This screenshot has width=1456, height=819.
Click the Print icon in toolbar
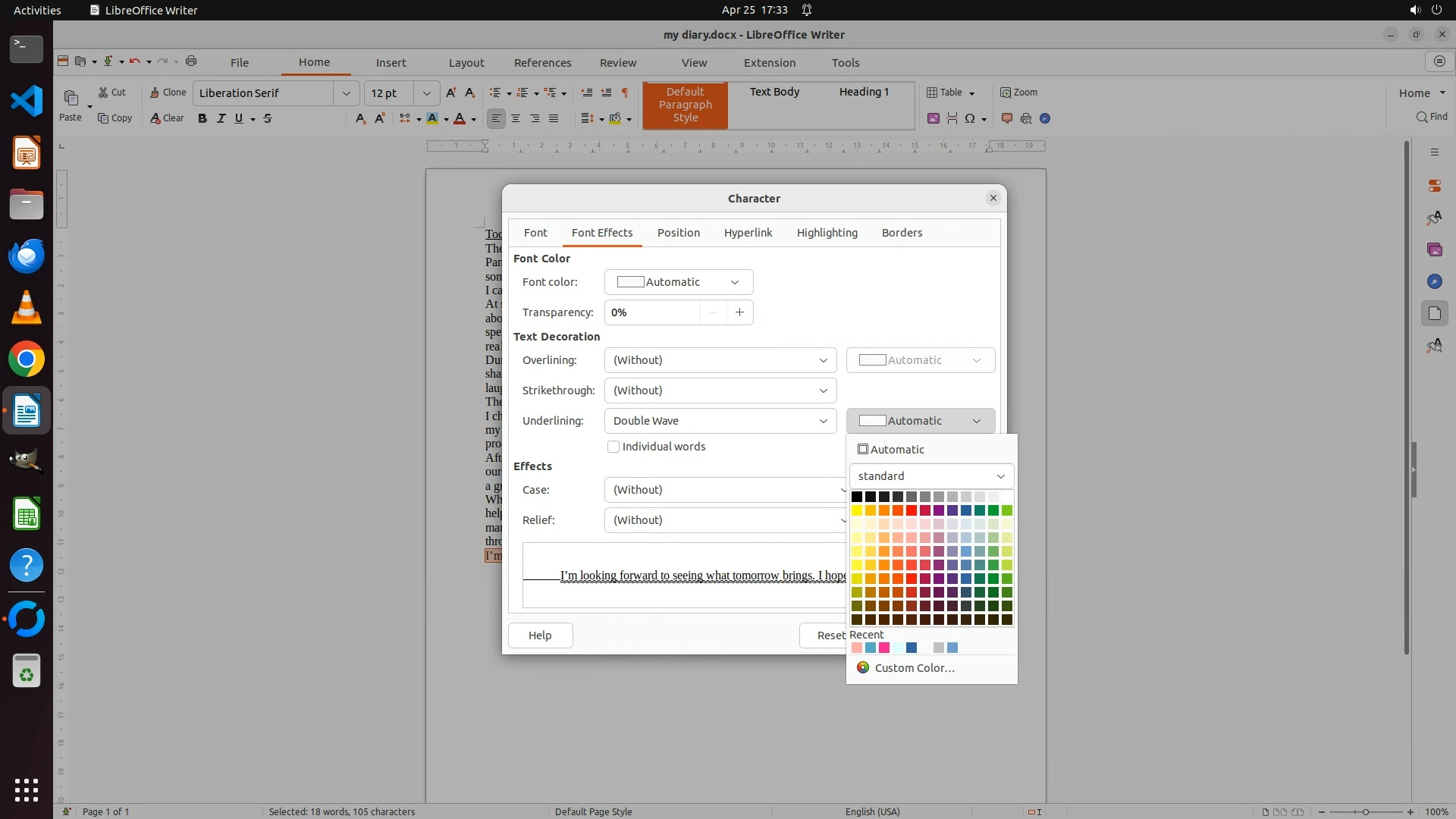coord(191,61)
